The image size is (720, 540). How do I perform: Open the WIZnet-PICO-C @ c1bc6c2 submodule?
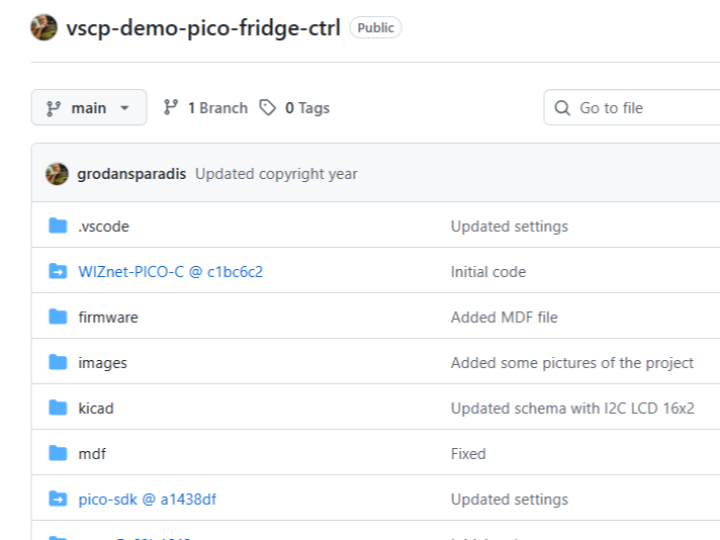pyautogui.click(x=170, y=271)
